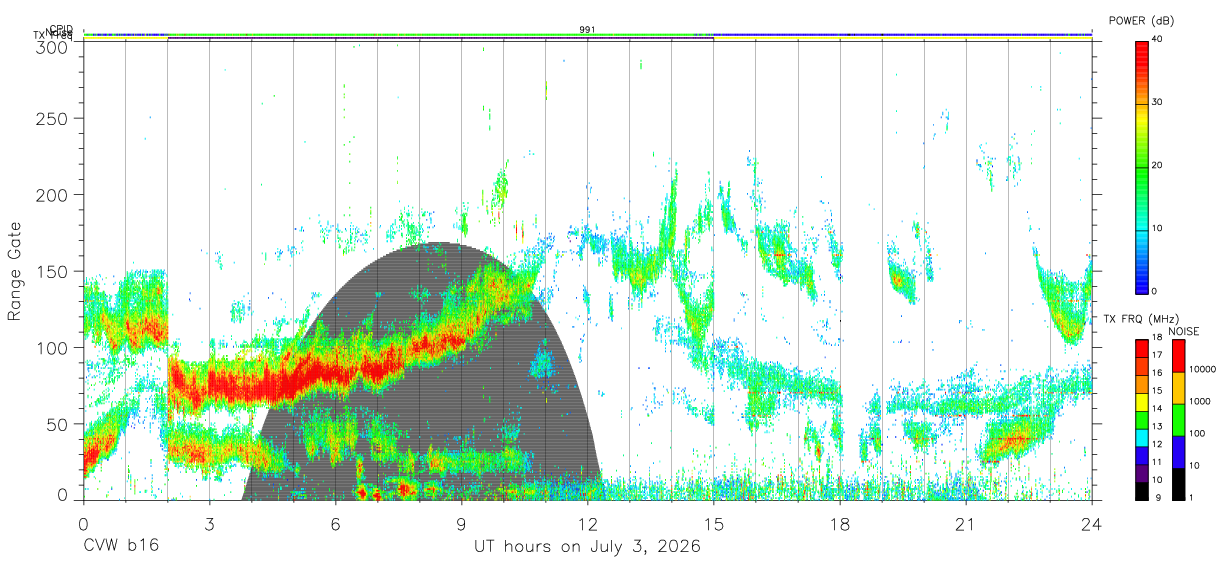This screenshot has width=1228, height=567.
Task: Pick the blue segment of the NOISE bar
Action: tap(1178, 452)
